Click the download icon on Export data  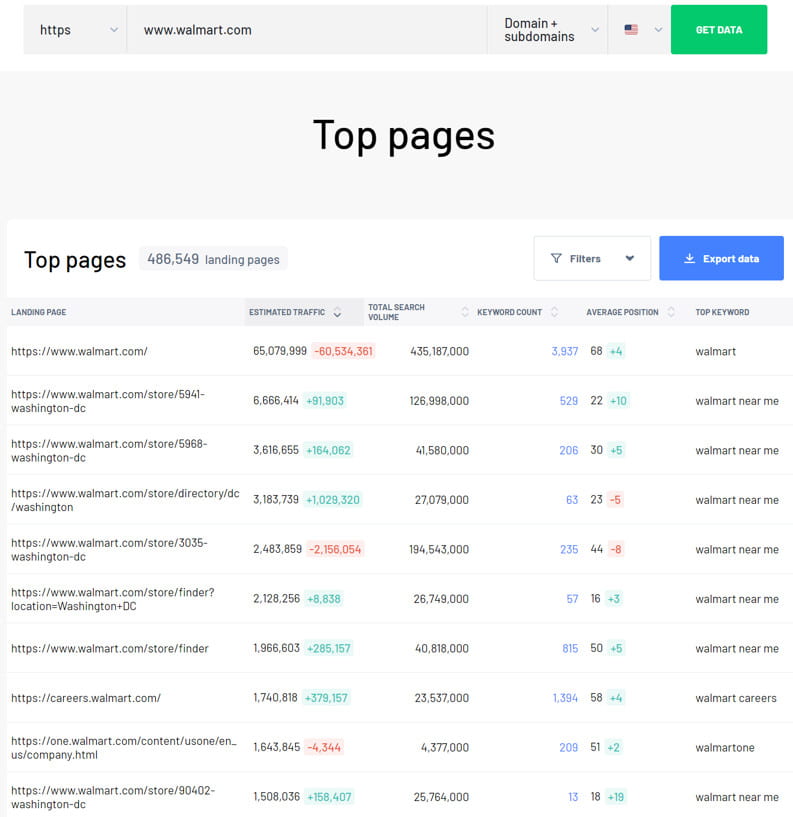pos(689,258)
